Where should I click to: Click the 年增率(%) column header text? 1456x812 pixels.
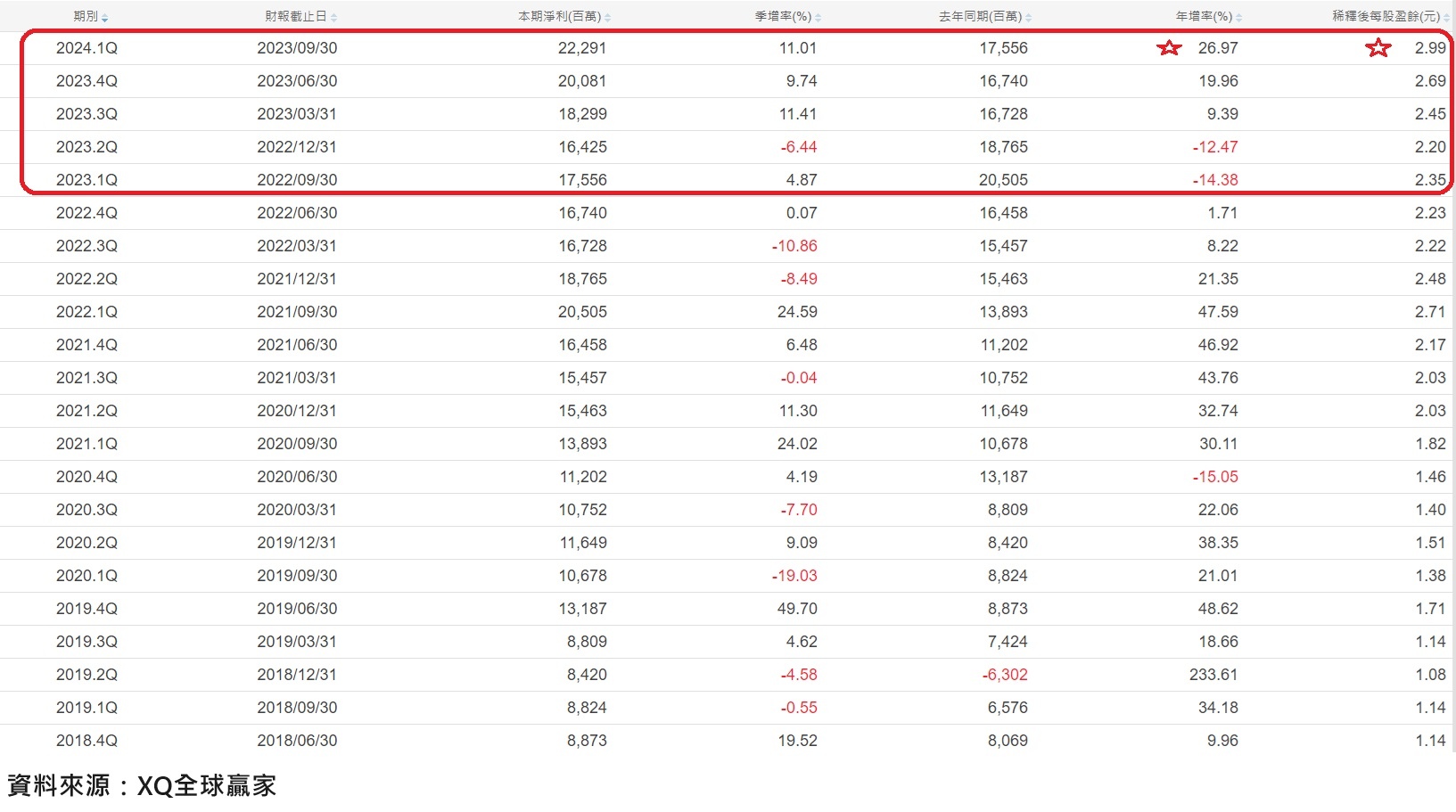1204,17
